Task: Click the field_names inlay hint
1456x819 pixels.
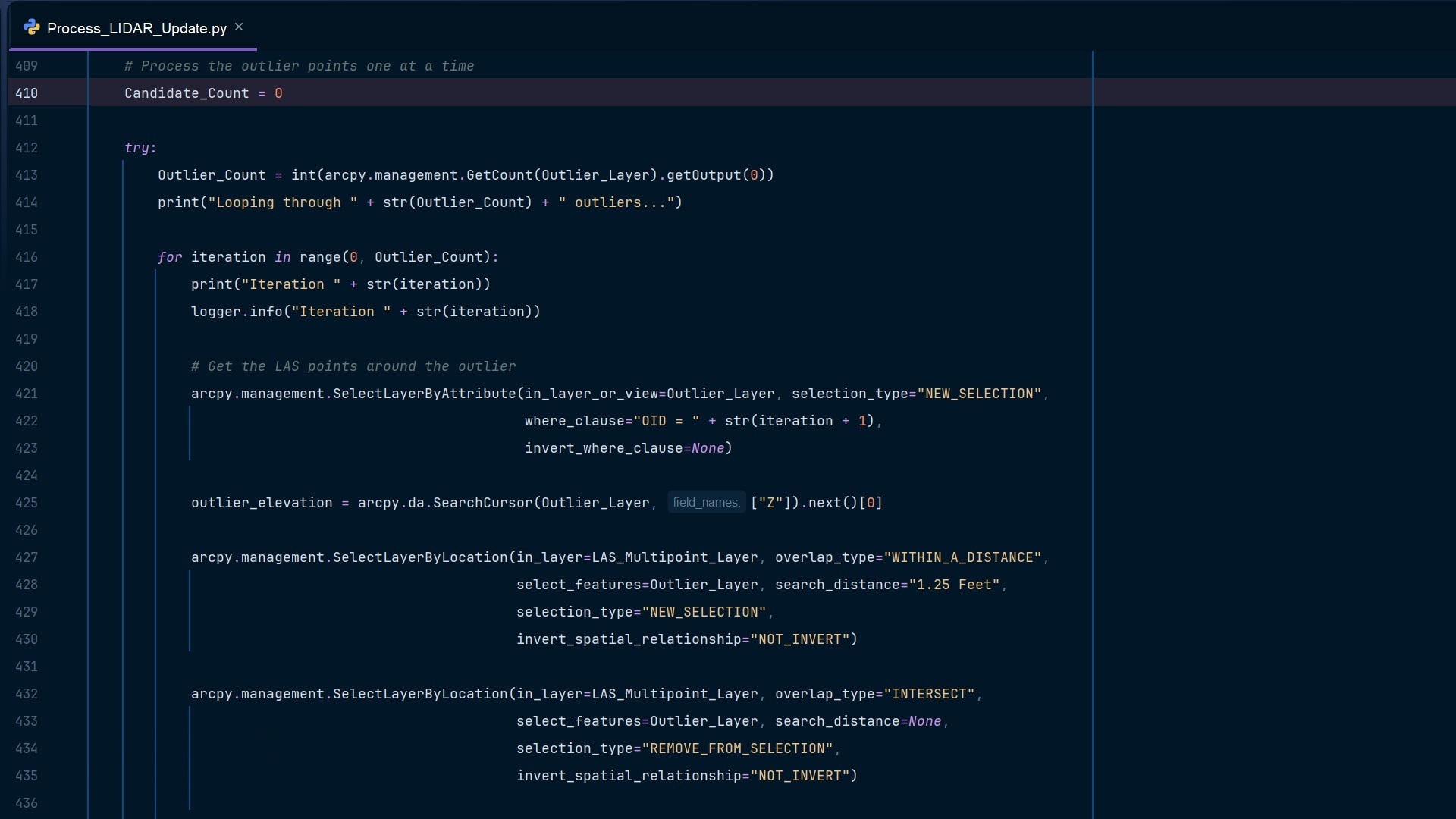Action: click(706, 503)
